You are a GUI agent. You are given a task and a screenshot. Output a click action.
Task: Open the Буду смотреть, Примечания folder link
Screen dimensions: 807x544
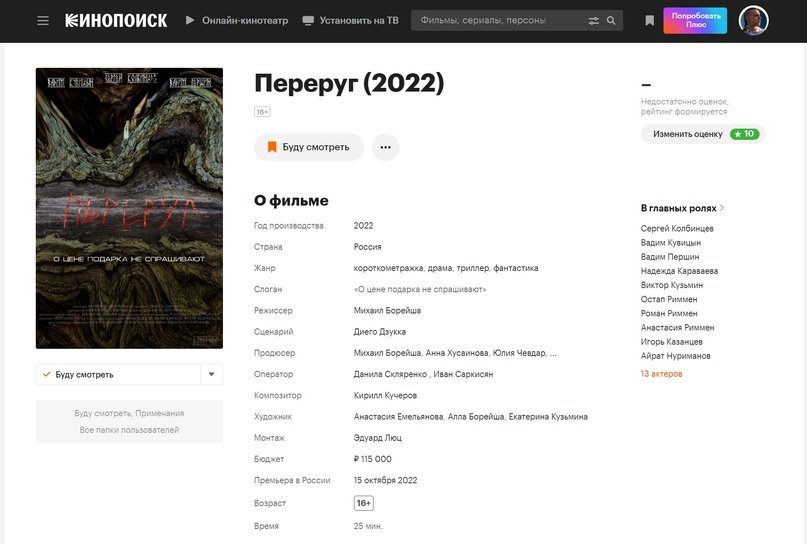tap(129, 413)
